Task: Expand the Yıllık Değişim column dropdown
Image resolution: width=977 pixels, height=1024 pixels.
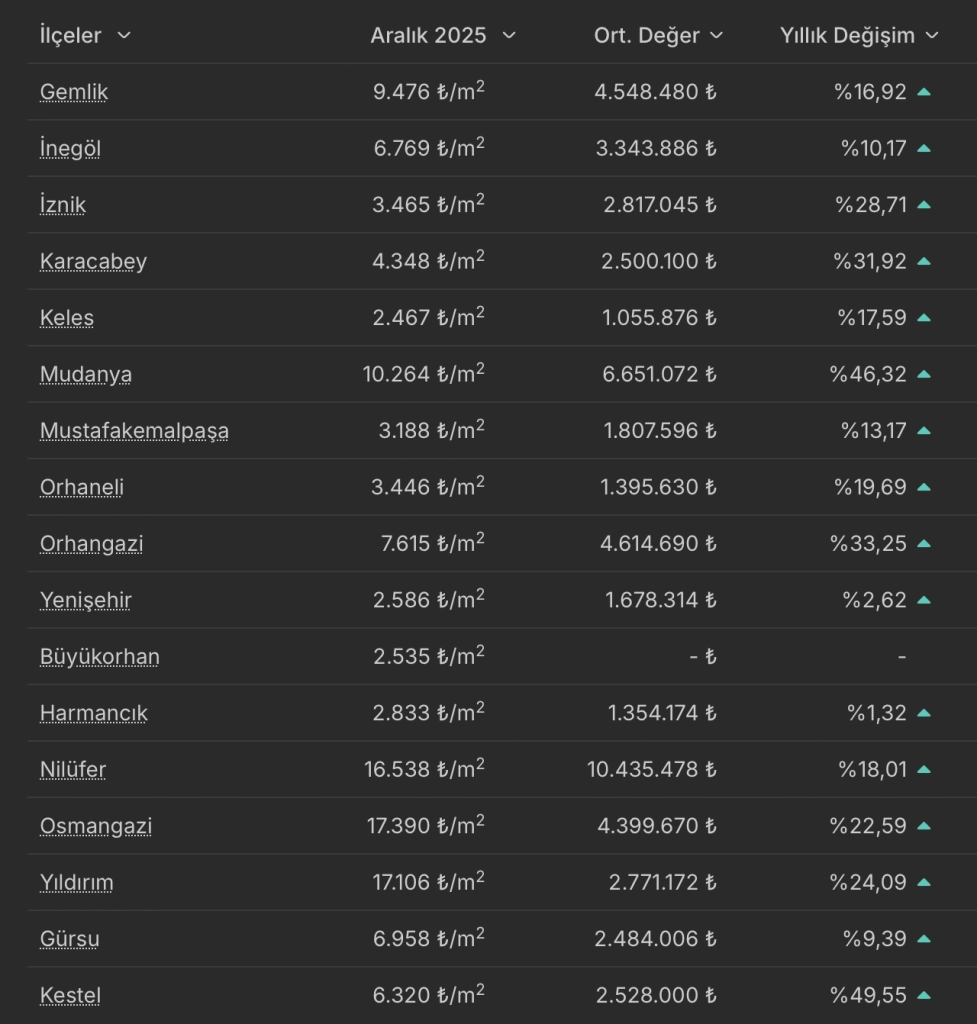Action: pos(932,35)
